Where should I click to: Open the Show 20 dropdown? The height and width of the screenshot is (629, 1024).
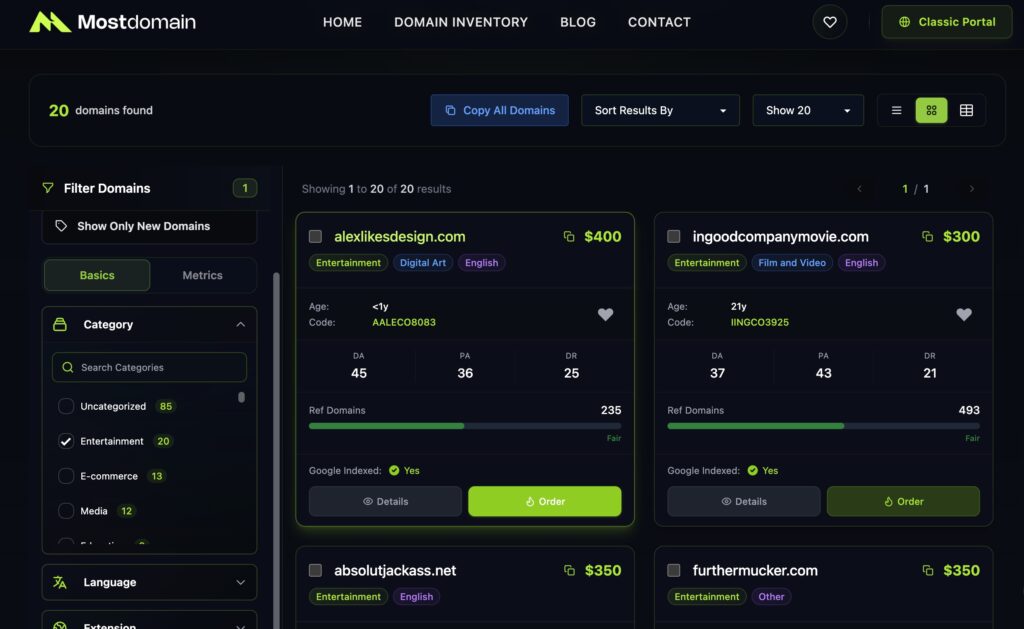click(808, 110)
